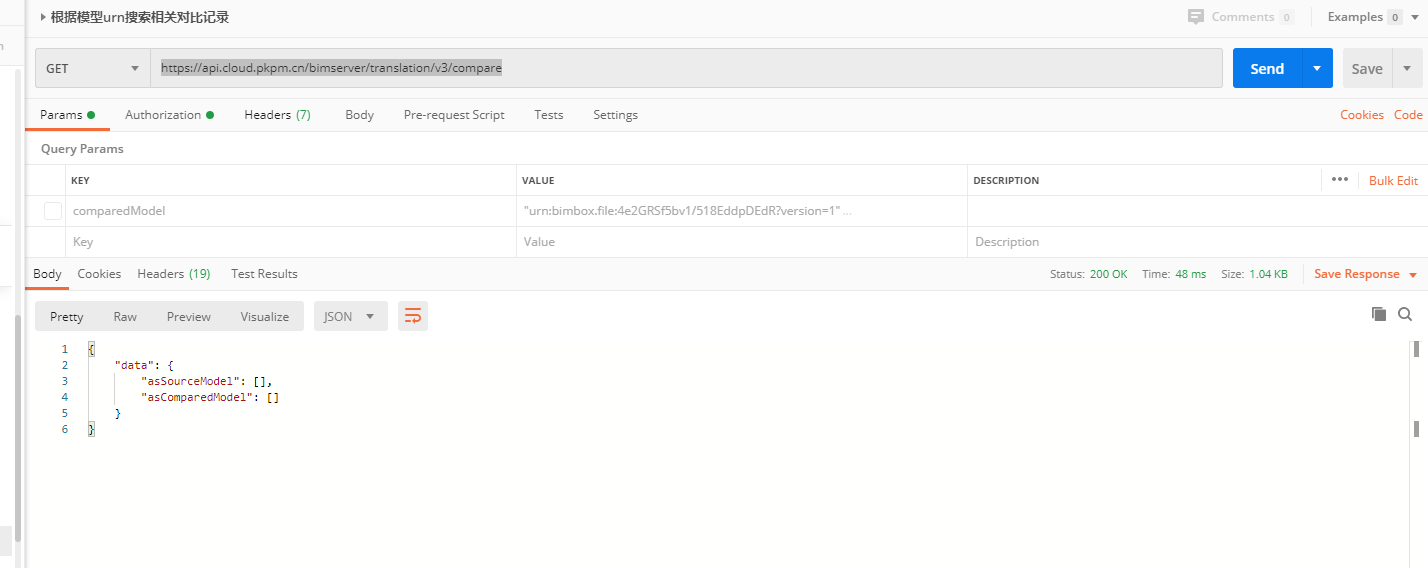
Task: Open the Test Results tab
Action: pyautogui.click(x=264, y=274)
